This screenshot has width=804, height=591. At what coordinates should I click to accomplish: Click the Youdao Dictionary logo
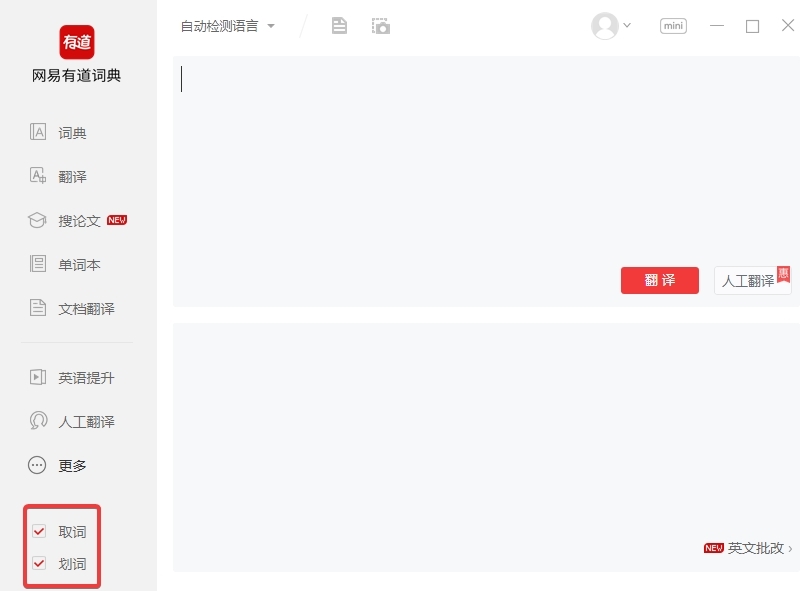click(x=75, y=44)
